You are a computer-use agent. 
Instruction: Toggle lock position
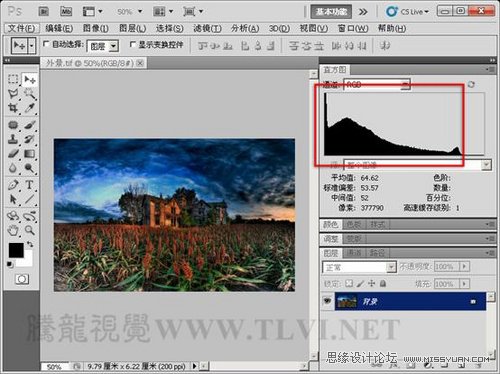coord(371,284)
